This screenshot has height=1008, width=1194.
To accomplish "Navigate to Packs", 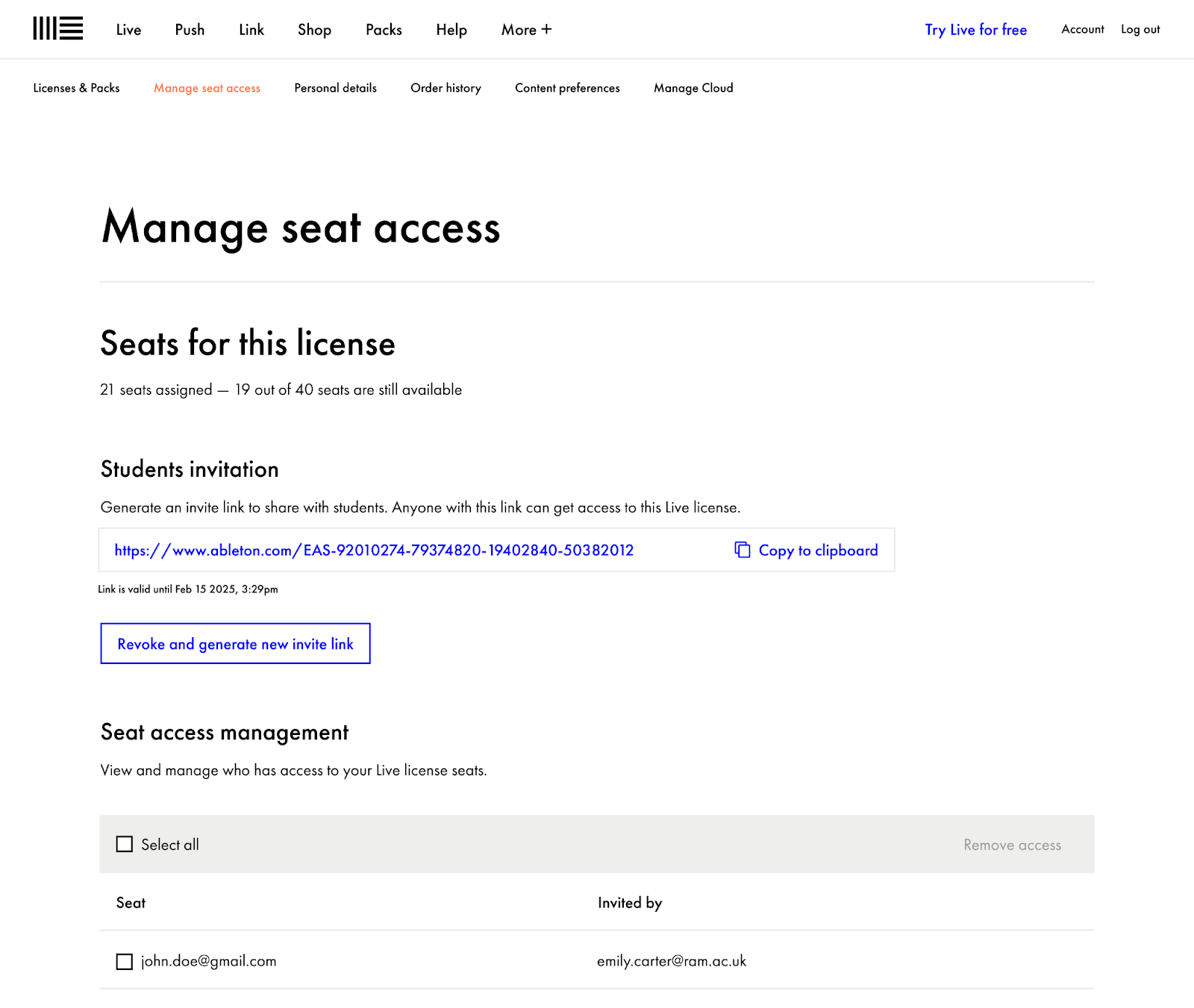I will click(x=384, y=30).
